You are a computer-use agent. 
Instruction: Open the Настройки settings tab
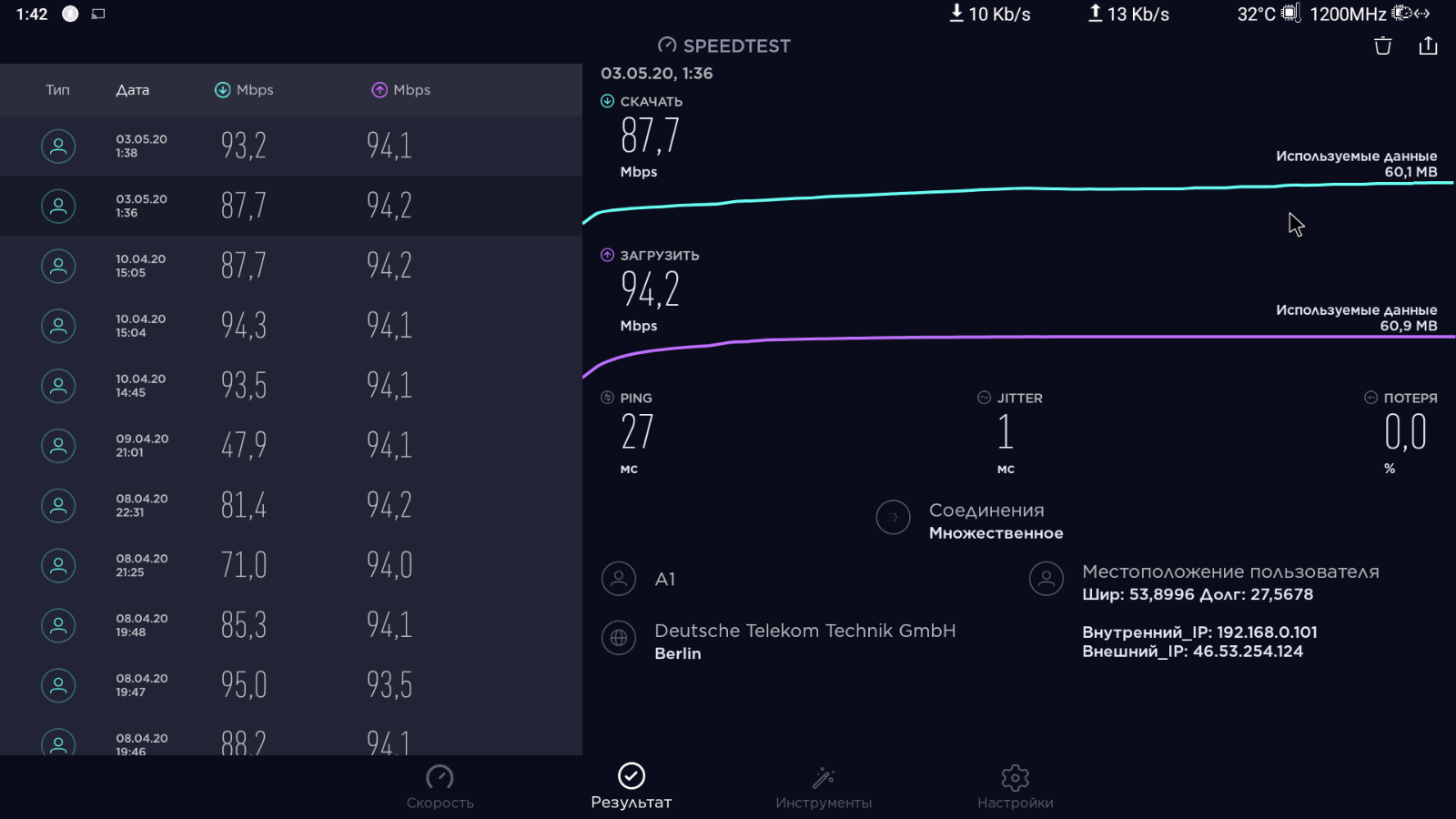(1015, 787)
